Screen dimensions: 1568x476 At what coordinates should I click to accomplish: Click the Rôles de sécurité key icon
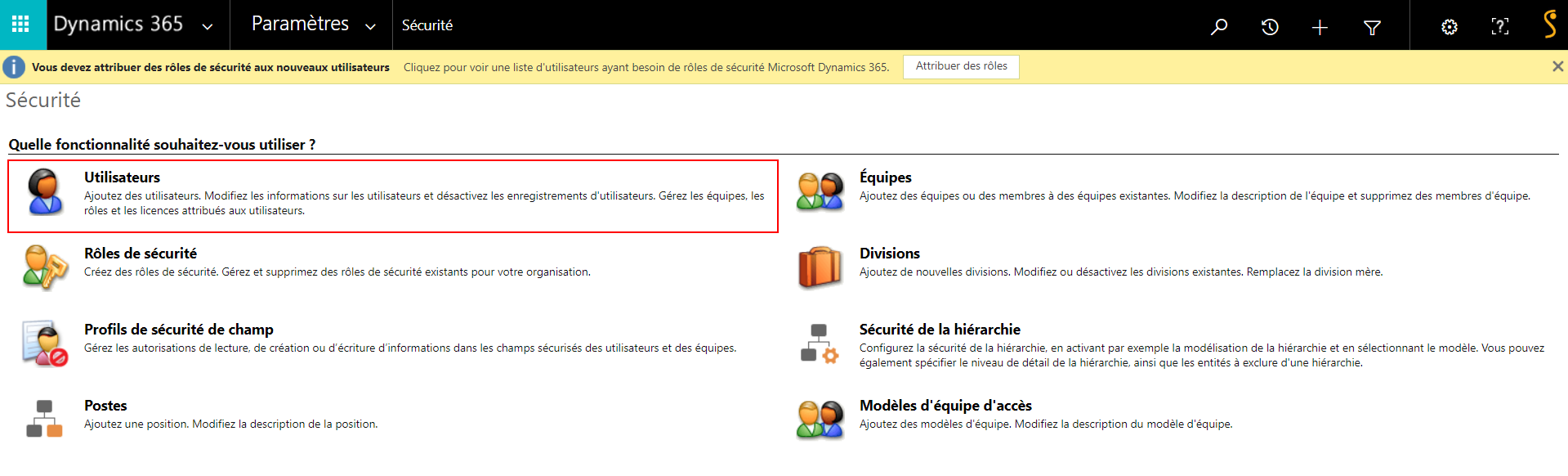point(45,267)
